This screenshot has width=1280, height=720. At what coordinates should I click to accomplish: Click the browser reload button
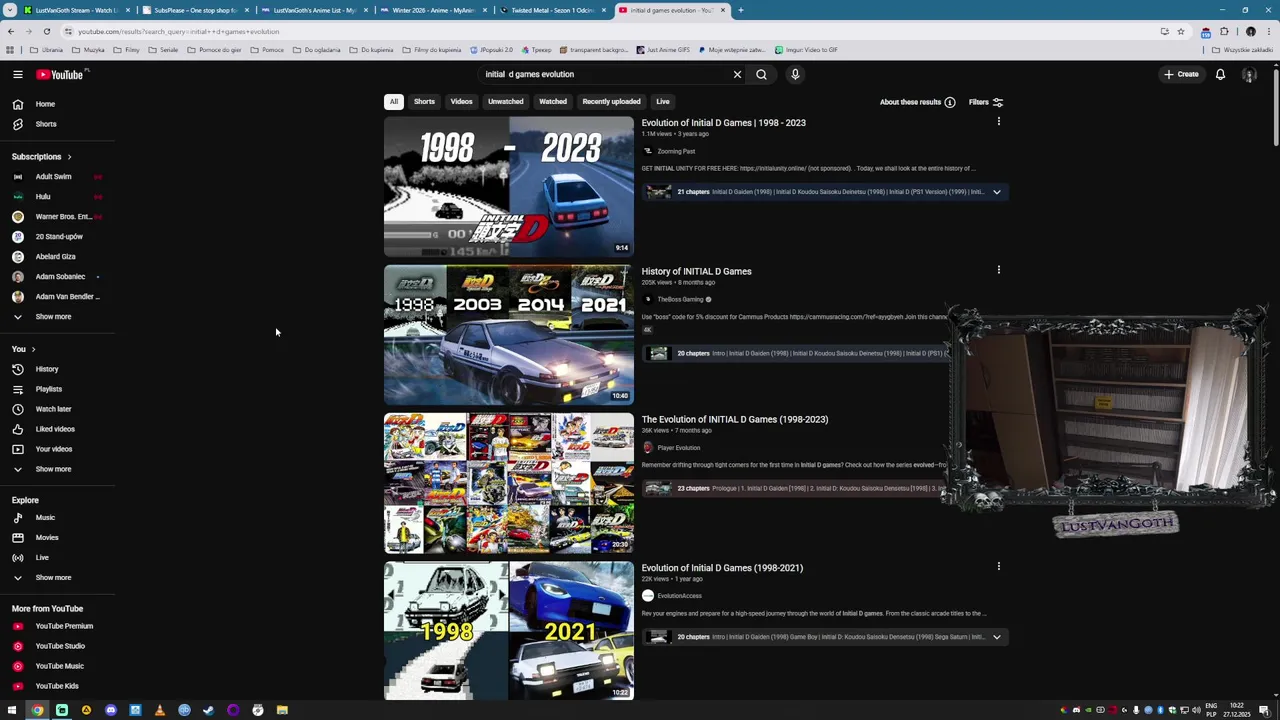tap(46, 31)
